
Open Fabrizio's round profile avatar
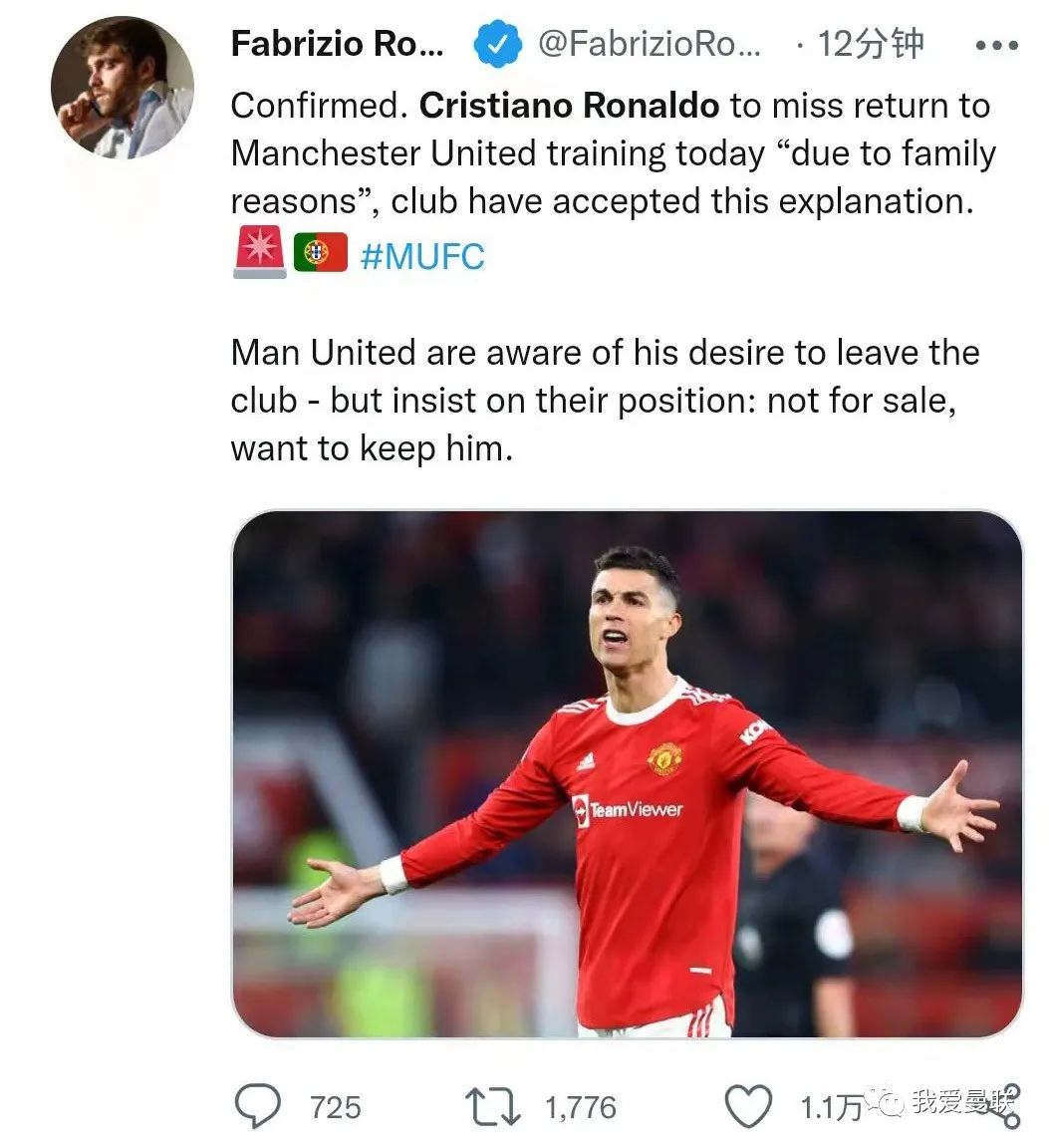(x=122, y=87)
